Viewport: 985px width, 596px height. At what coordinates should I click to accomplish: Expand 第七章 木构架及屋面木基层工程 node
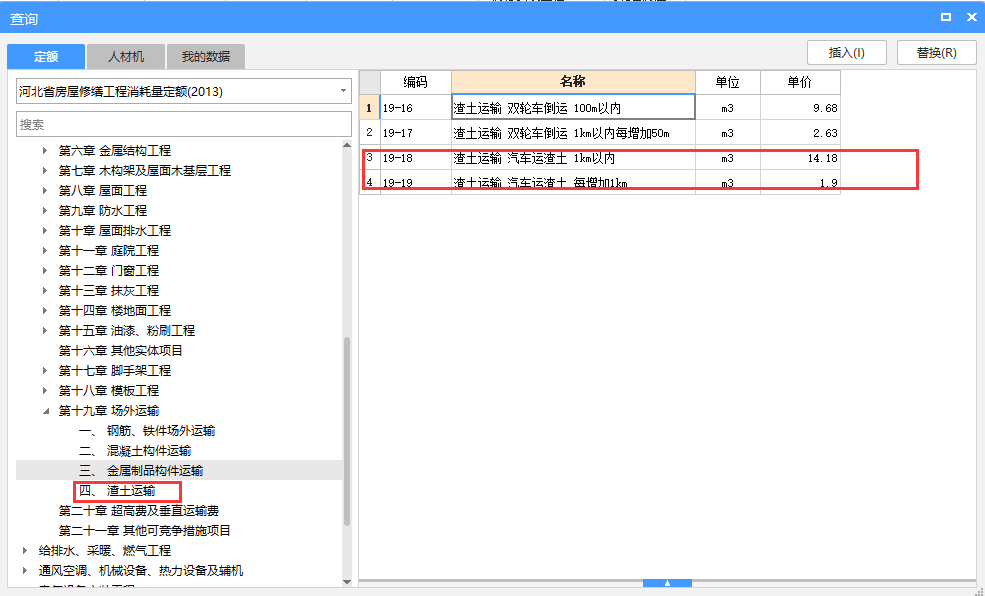(45, 171)
